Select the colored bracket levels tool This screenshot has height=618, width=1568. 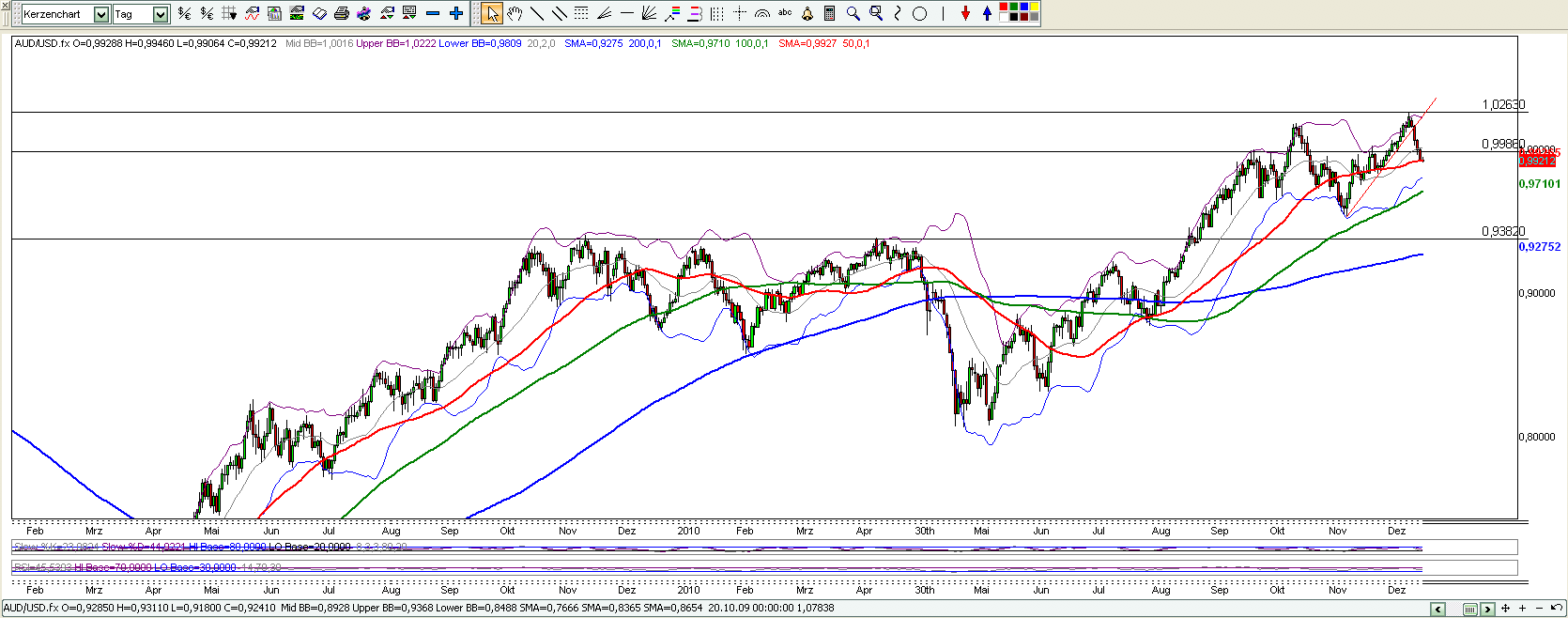point(695,13)
